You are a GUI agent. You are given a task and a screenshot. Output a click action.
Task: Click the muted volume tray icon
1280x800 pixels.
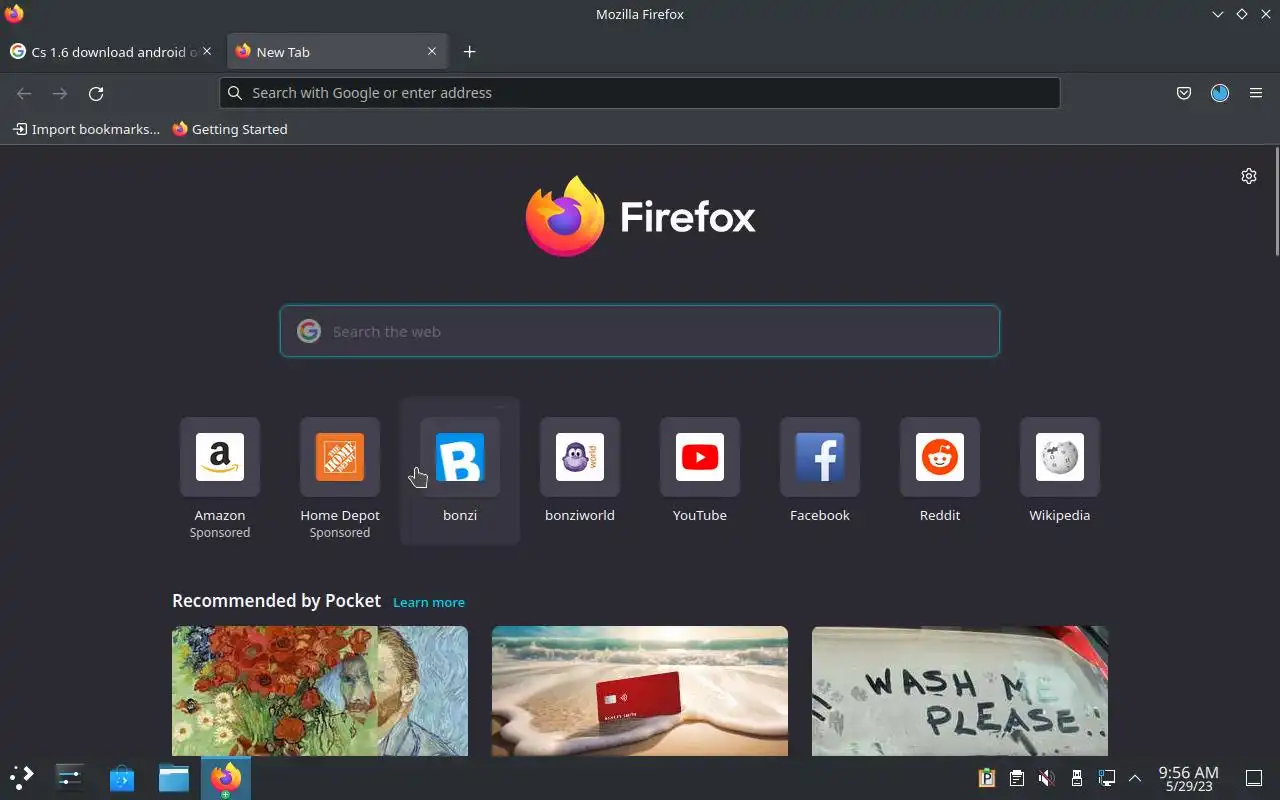coord(1046,778)
